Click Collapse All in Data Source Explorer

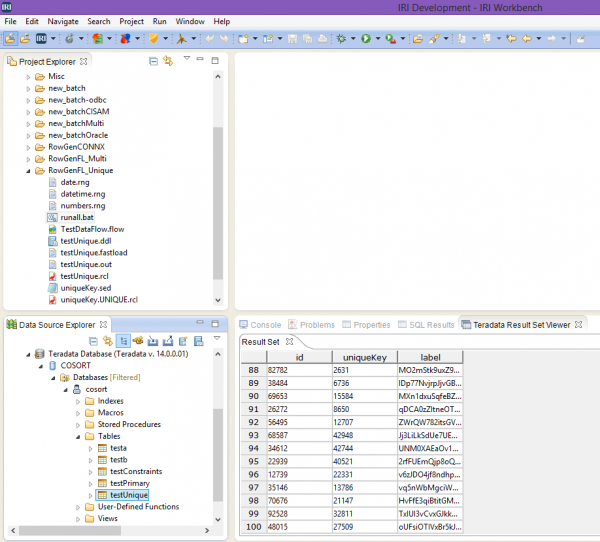(93, 341)
